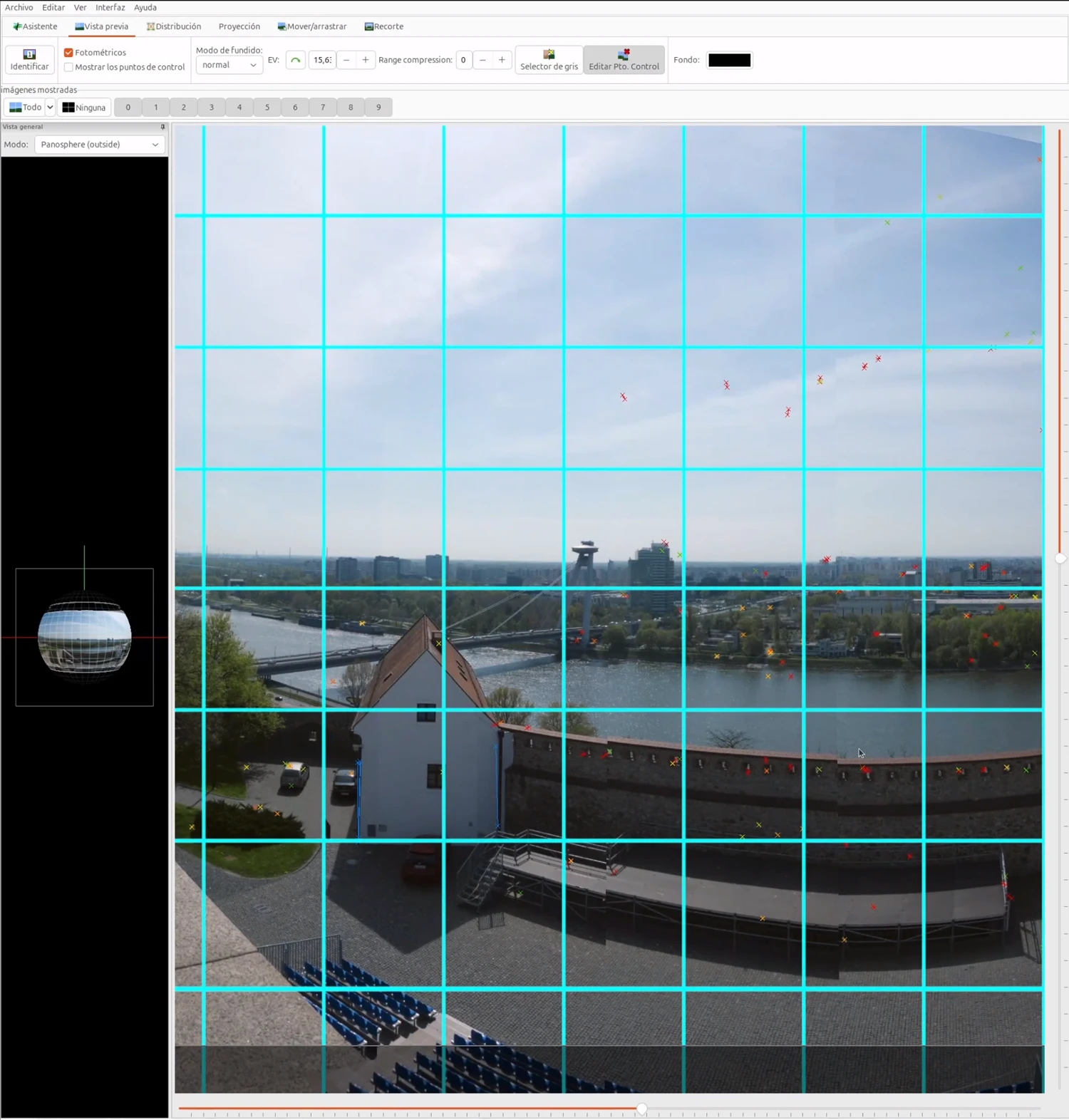This screenshot has height=1120, width=1069.
Task: Uncheck the Fotométricos checkbox
Action: point(69,53)
